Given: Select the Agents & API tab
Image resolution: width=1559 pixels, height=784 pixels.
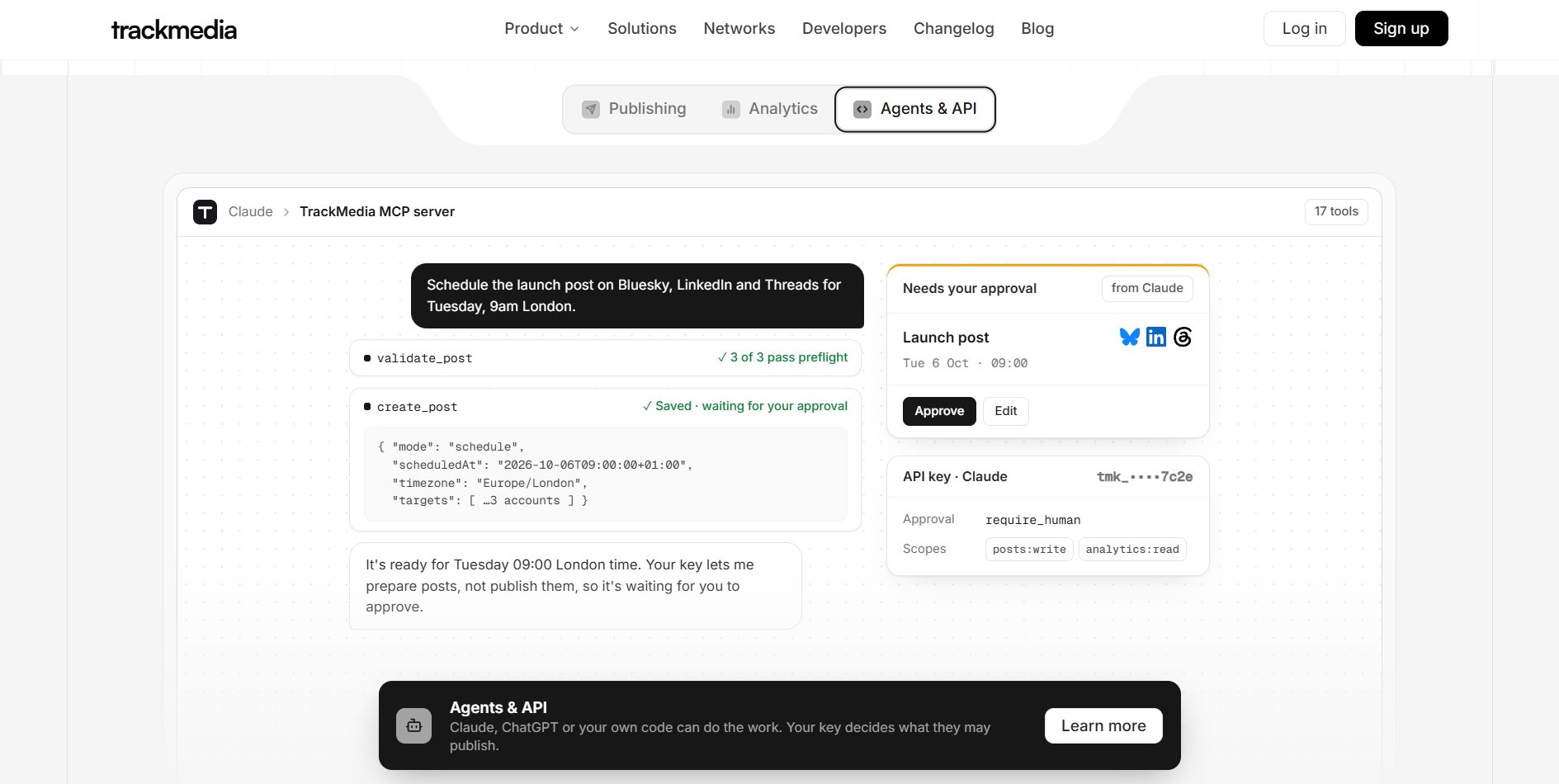Looking at the screenshot, I should 915,109.
